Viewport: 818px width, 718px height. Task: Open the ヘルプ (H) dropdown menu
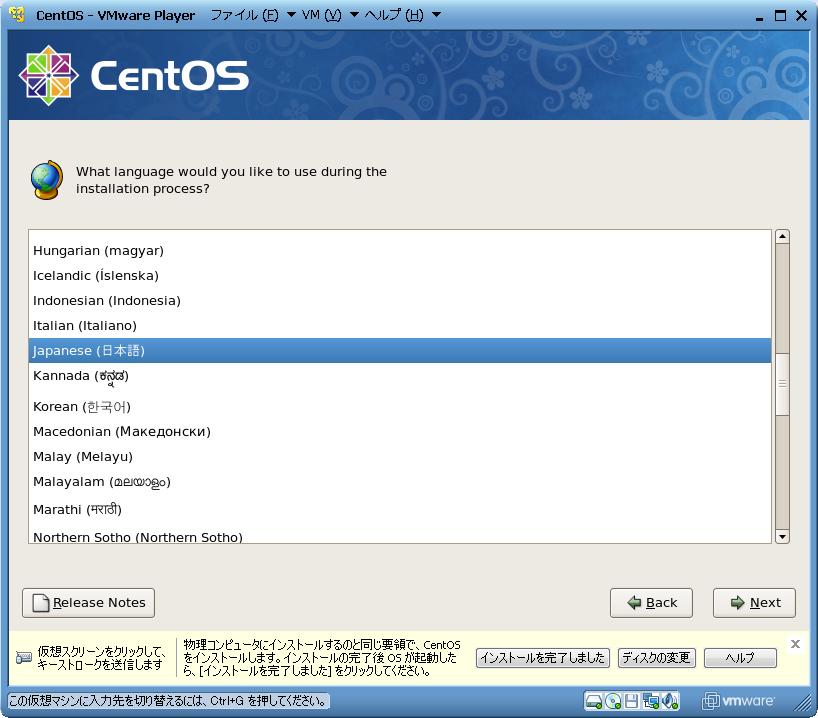[x=402, y=15]
